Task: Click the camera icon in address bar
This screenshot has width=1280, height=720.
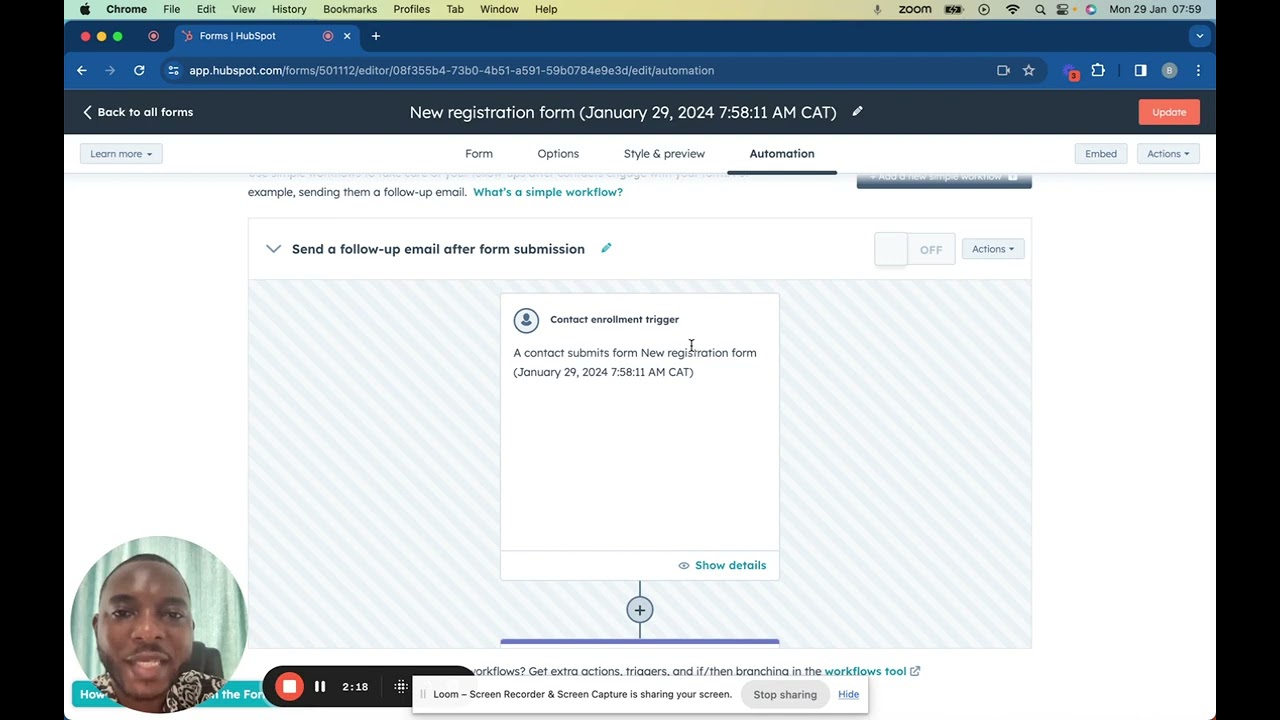Action: pos(1003,70)
